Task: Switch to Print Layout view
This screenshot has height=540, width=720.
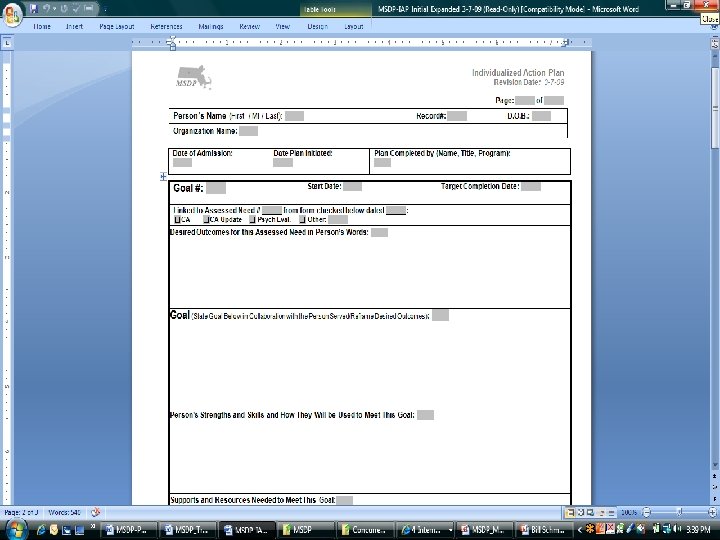Action: pyautogui.click(x=570, y=512)
